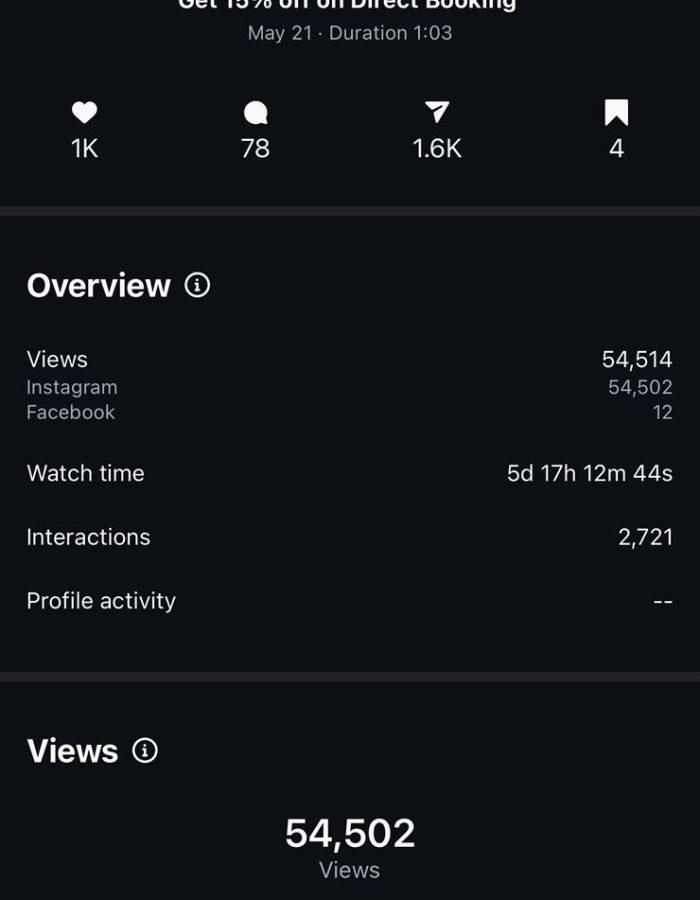Viewport: 700px width, 900px height.
Task: Click the large 54,502 views number
Action: pyautogui.click(x=350, y=833)
